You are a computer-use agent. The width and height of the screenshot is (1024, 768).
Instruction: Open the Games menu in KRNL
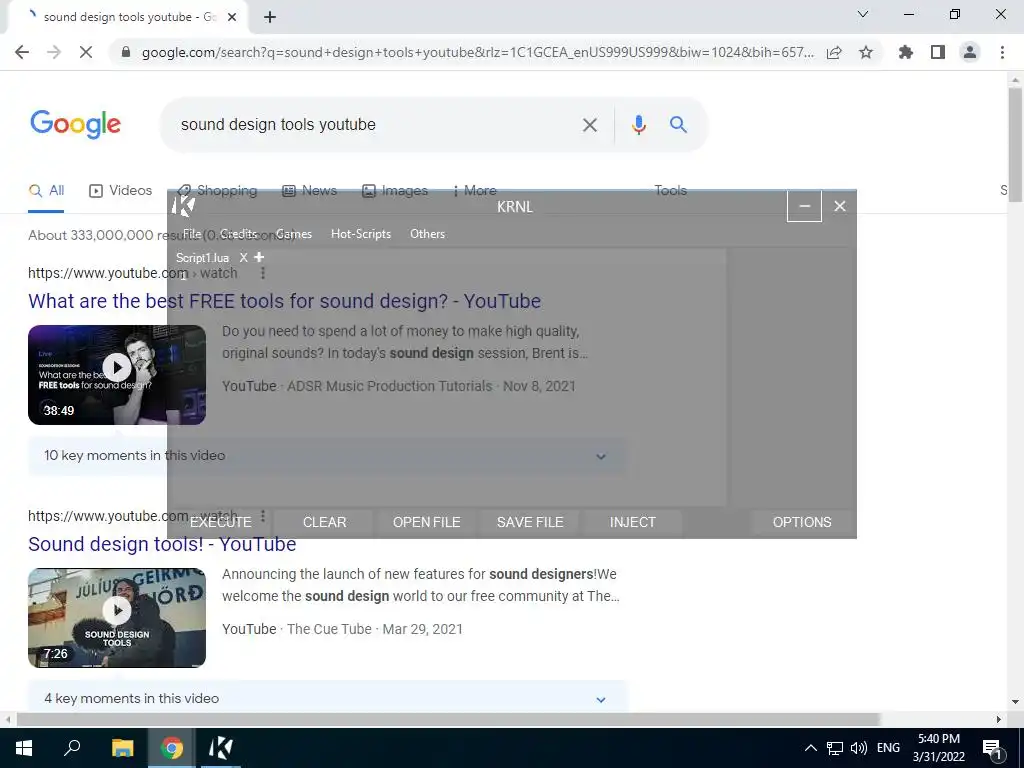pos(294,234)
